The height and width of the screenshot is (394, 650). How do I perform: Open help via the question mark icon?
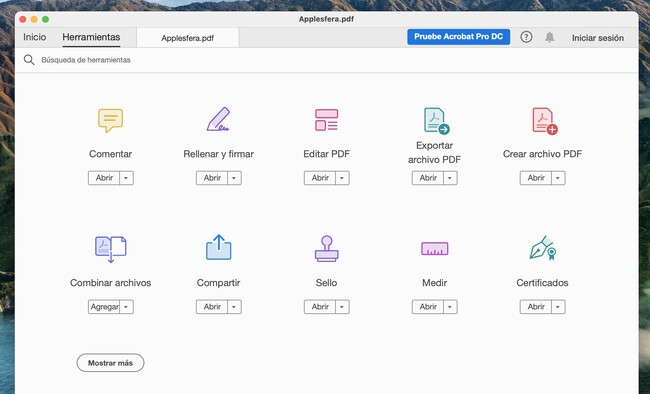pos(526,37)
